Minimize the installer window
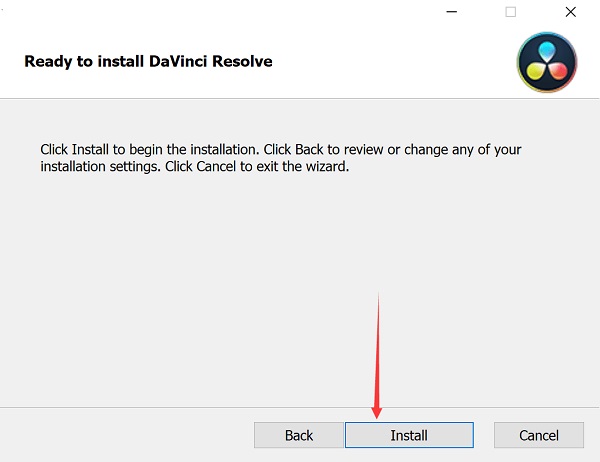Viewport: 600px width, 462px height. pos(452,12)
